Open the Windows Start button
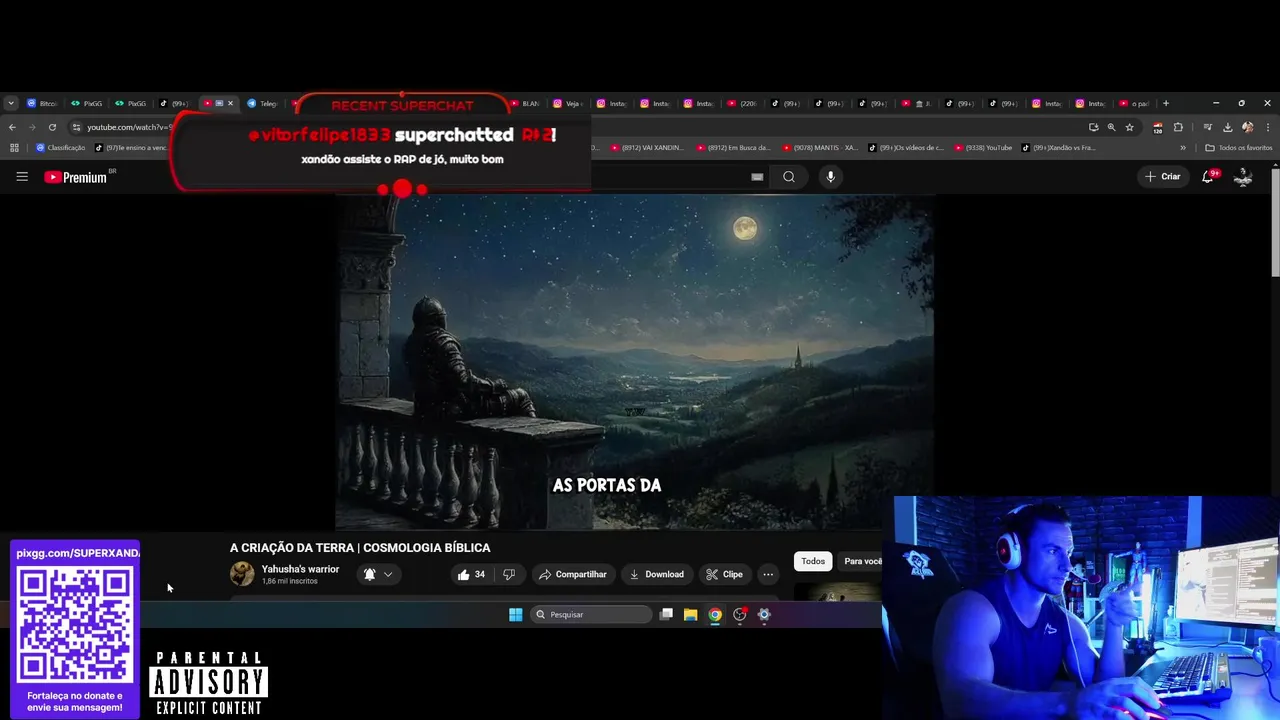This screenshot has width=1280, height=720. click(x=515, y=615)
